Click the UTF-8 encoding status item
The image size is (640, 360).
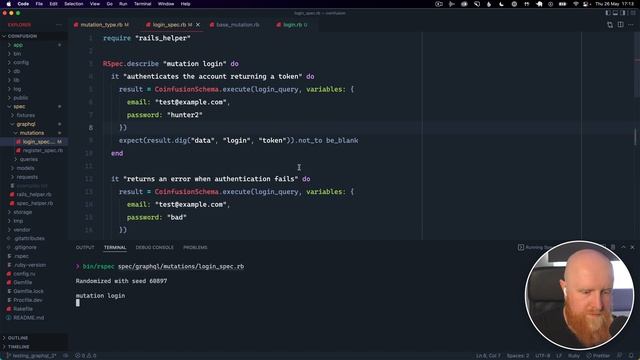click(x=542, y=356)
